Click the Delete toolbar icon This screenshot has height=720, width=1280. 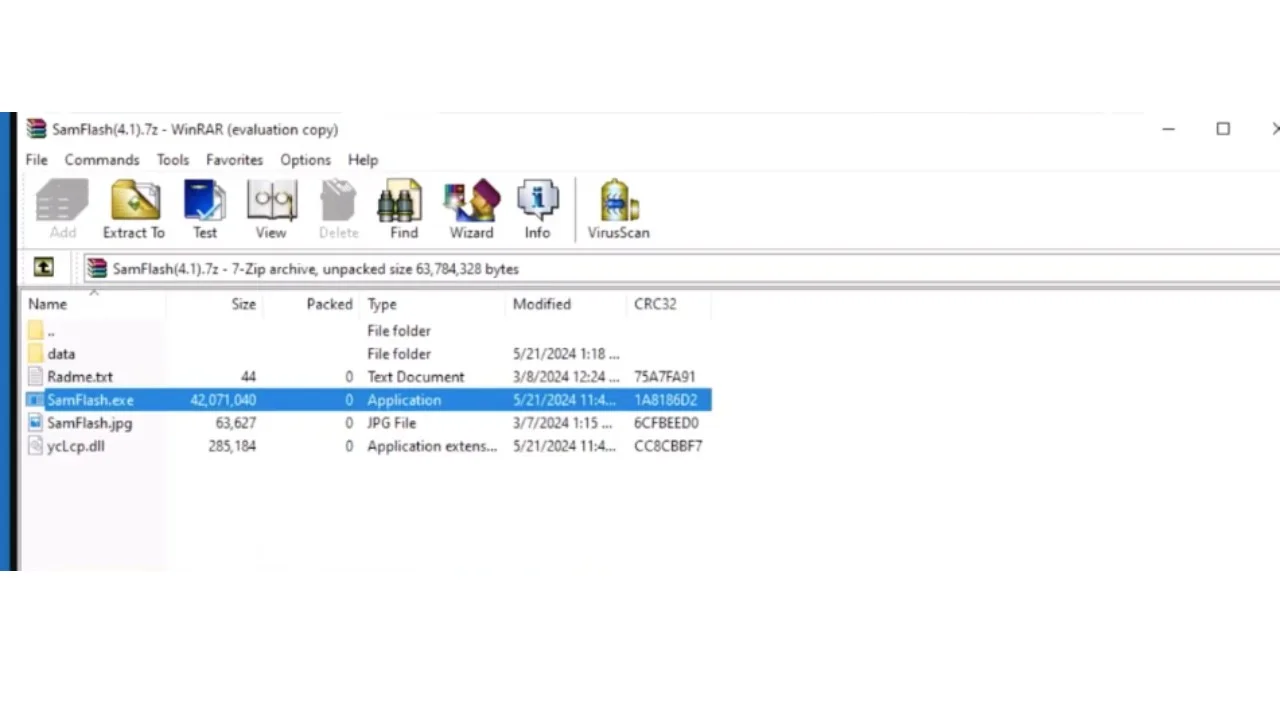pos(338,210)
